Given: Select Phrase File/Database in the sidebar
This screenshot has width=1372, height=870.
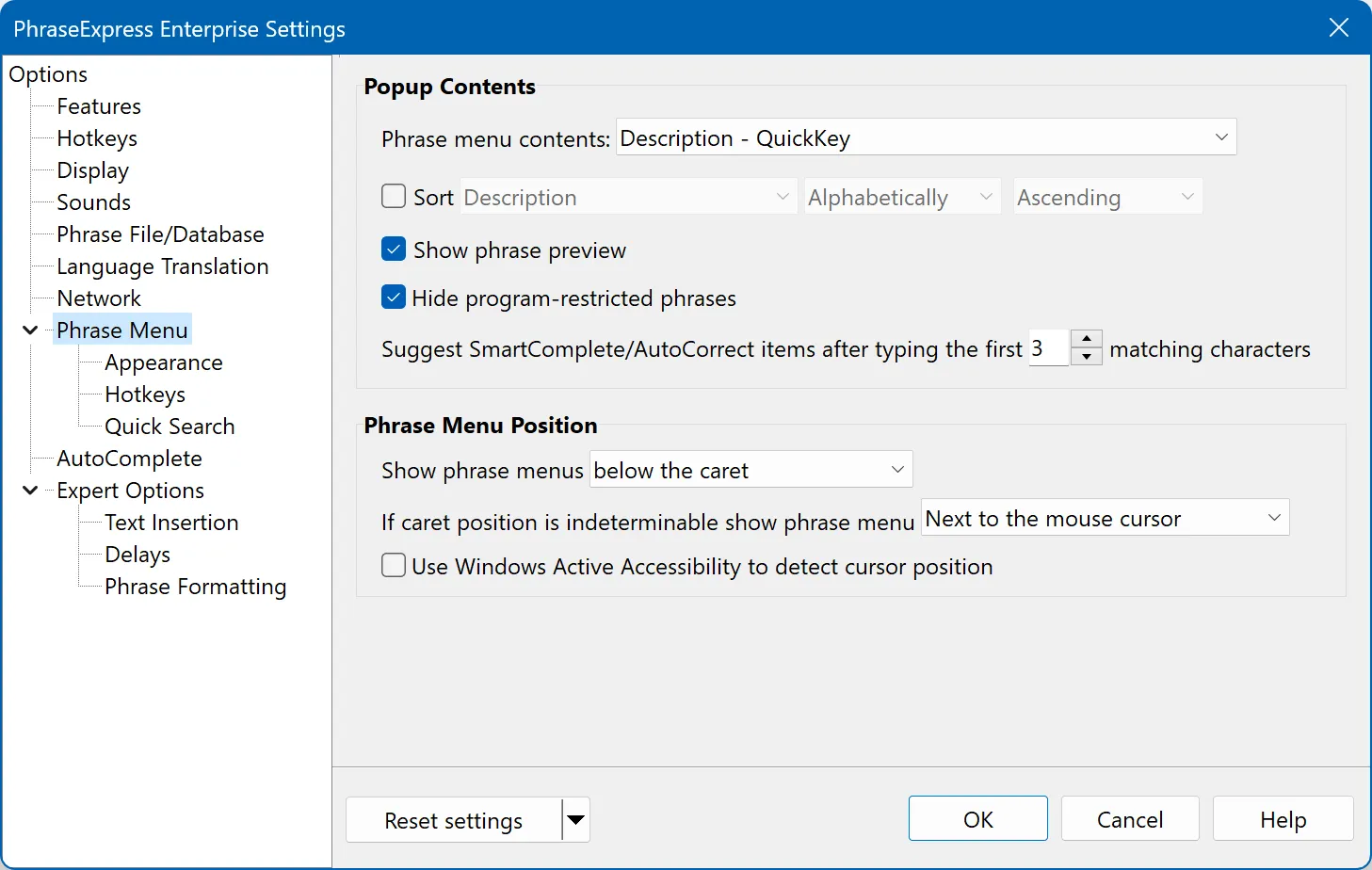Looking at the screenshot, I should [159, 234].
